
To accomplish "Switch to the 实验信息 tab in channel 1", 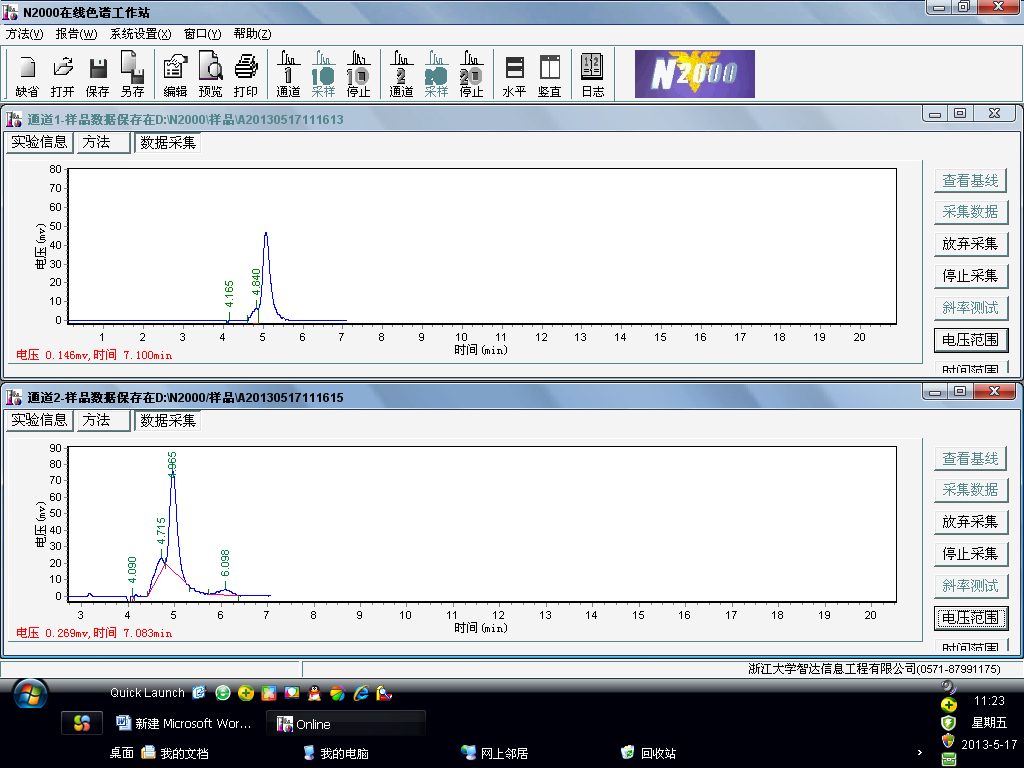I will [x=39, y=142].
